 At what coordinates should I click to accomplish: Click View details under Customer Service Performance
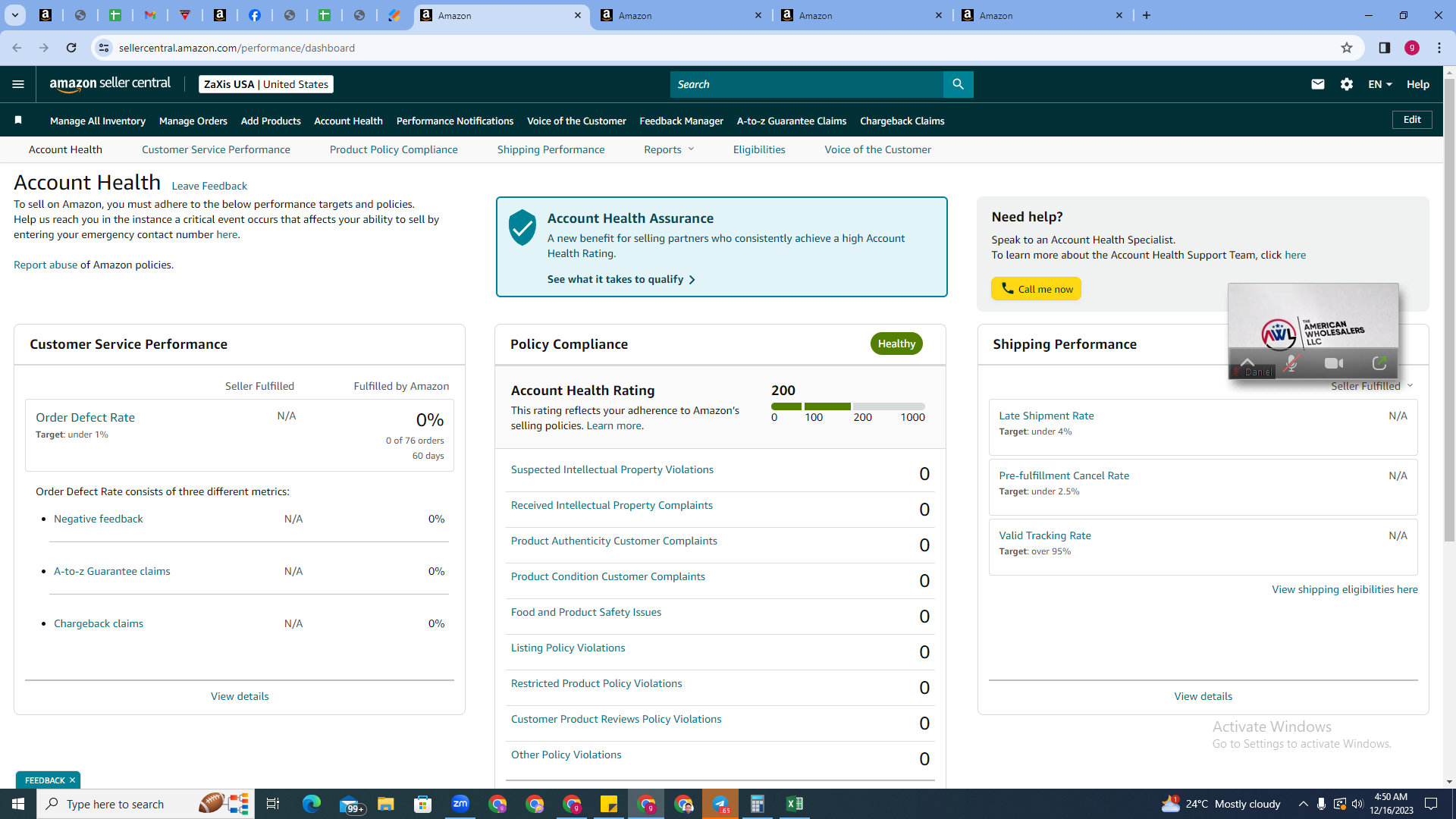click(x=240, y=696)
